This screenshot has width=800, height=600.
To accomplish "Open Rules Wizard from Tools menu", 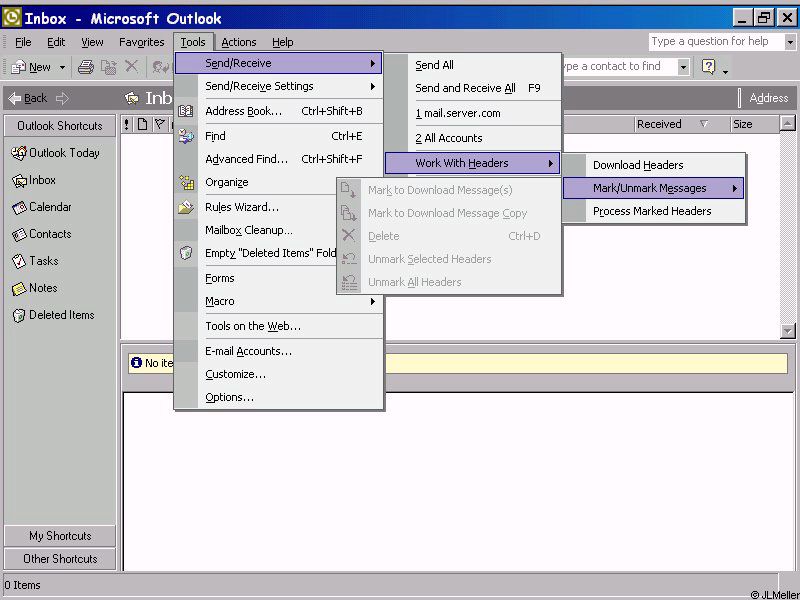I will [242, 207].
